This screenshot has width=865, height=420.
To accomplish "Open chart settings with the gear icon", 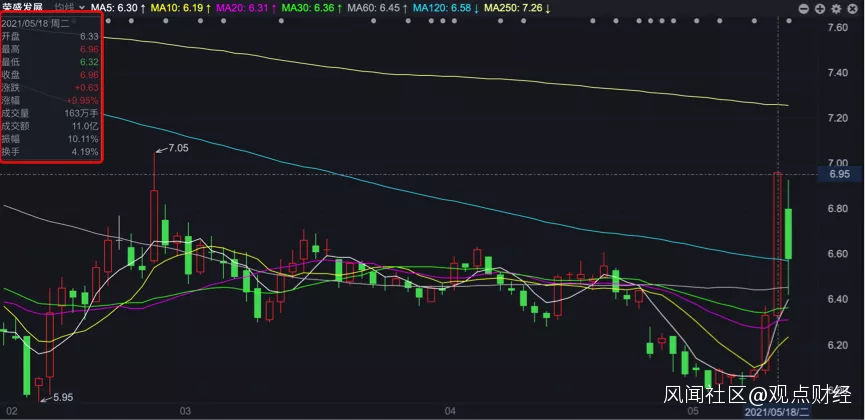I will click(x=836, y=9).
